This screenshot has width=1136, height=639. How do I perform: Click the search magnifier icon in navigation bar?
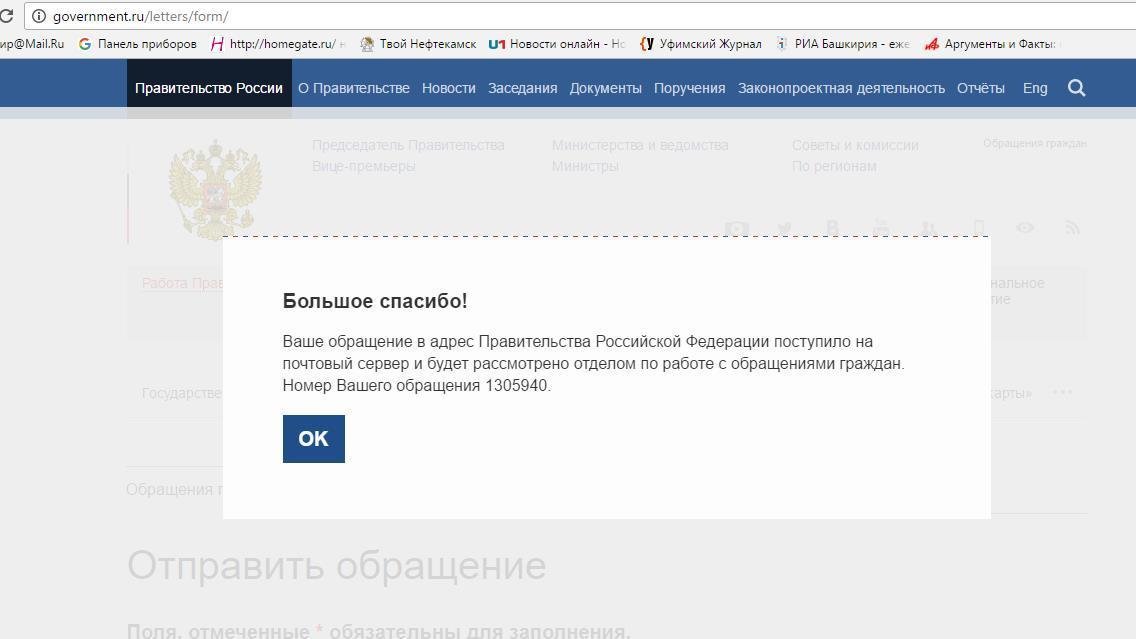[1076, 88]
